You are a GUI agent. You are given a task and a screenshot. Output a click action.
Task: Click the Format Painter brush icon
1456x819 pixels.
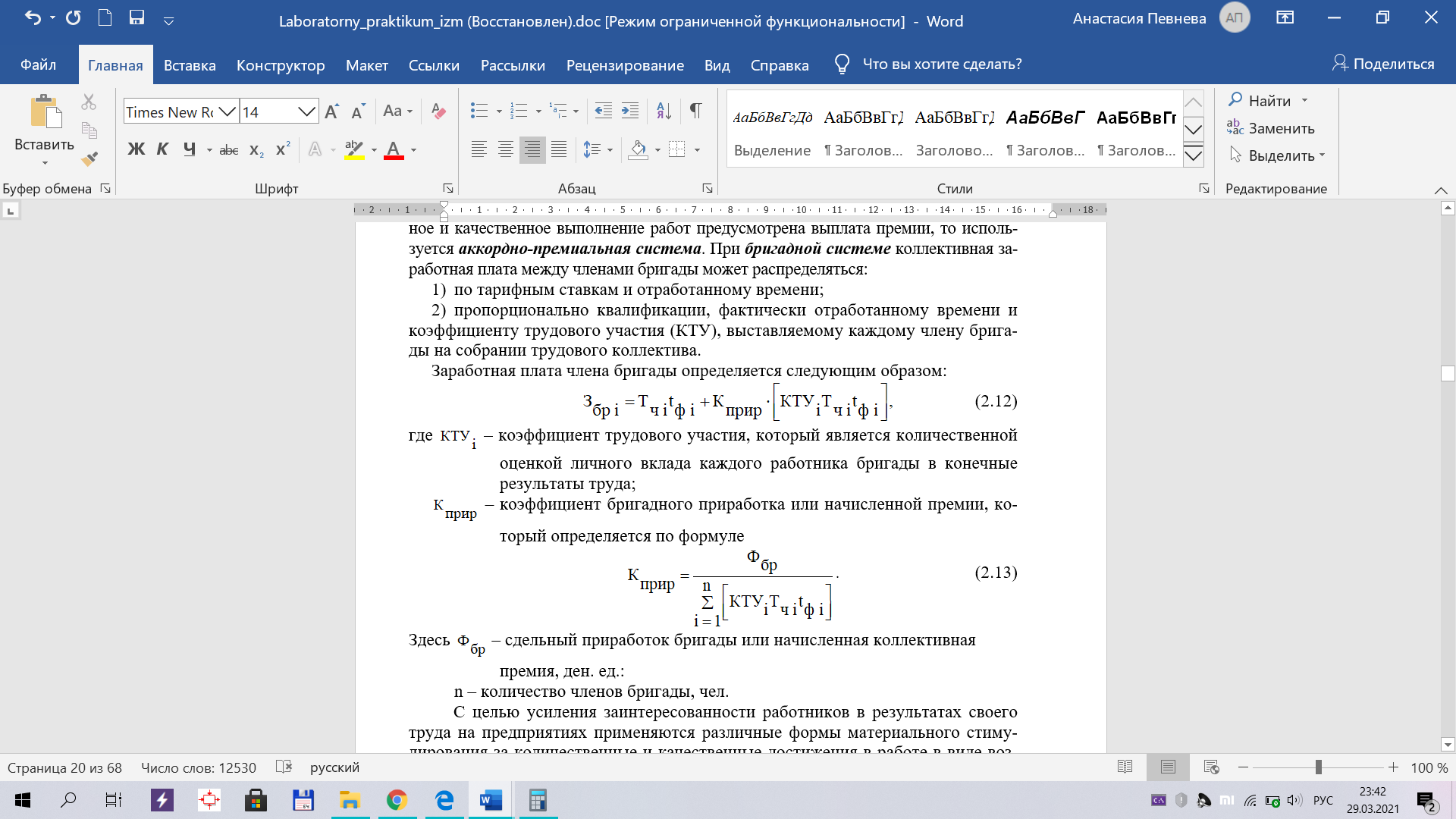click(89, 158)
